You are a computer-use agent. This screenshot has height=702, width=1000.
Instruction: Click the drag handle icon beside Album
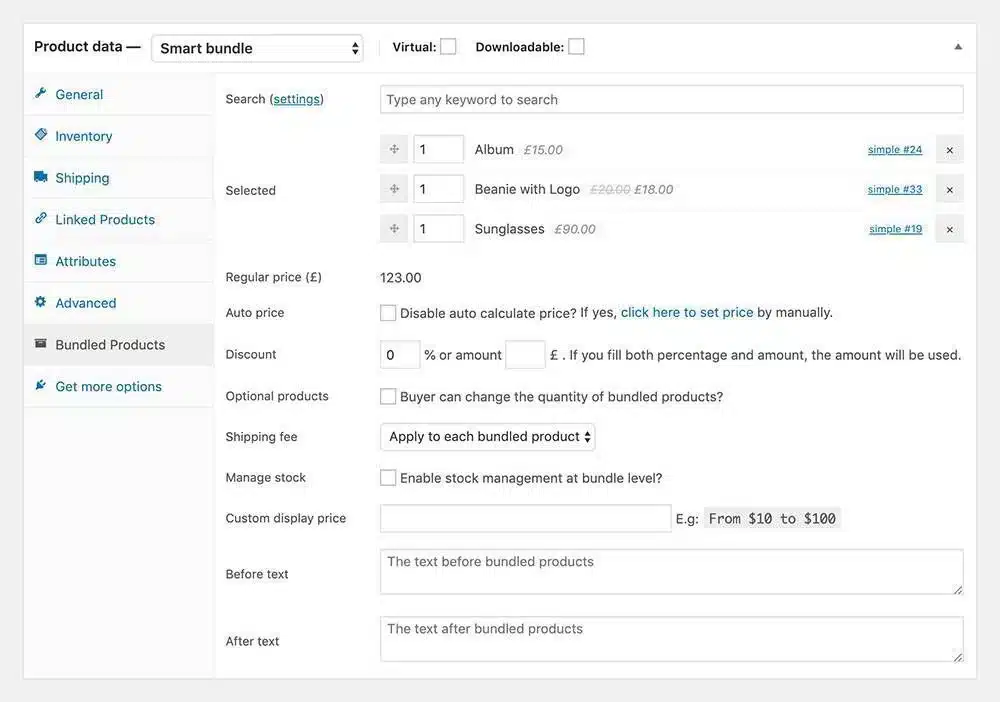point(394,149)
